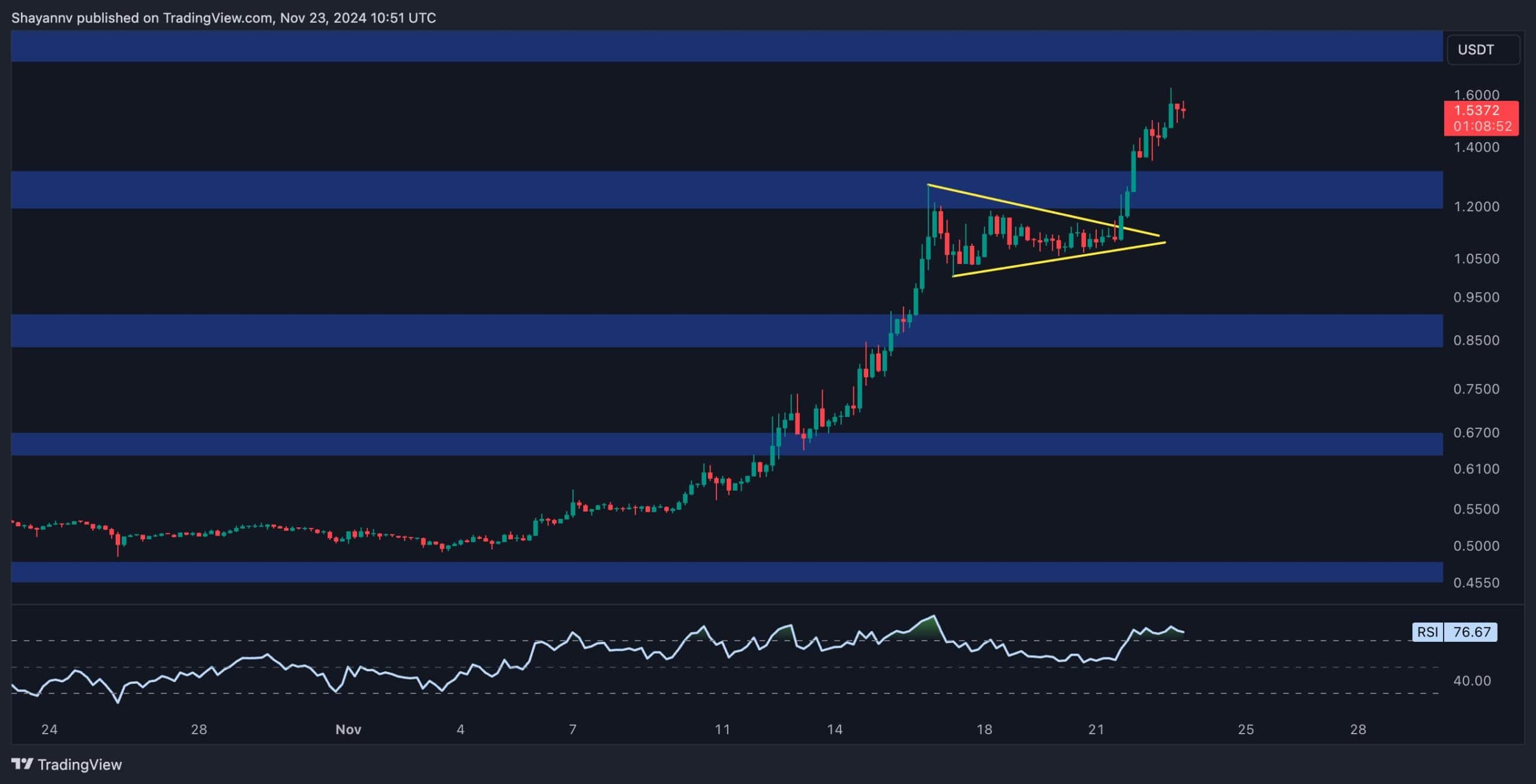
Task: Select the blue zone near 1.2000
Action: tap(727, 190)
